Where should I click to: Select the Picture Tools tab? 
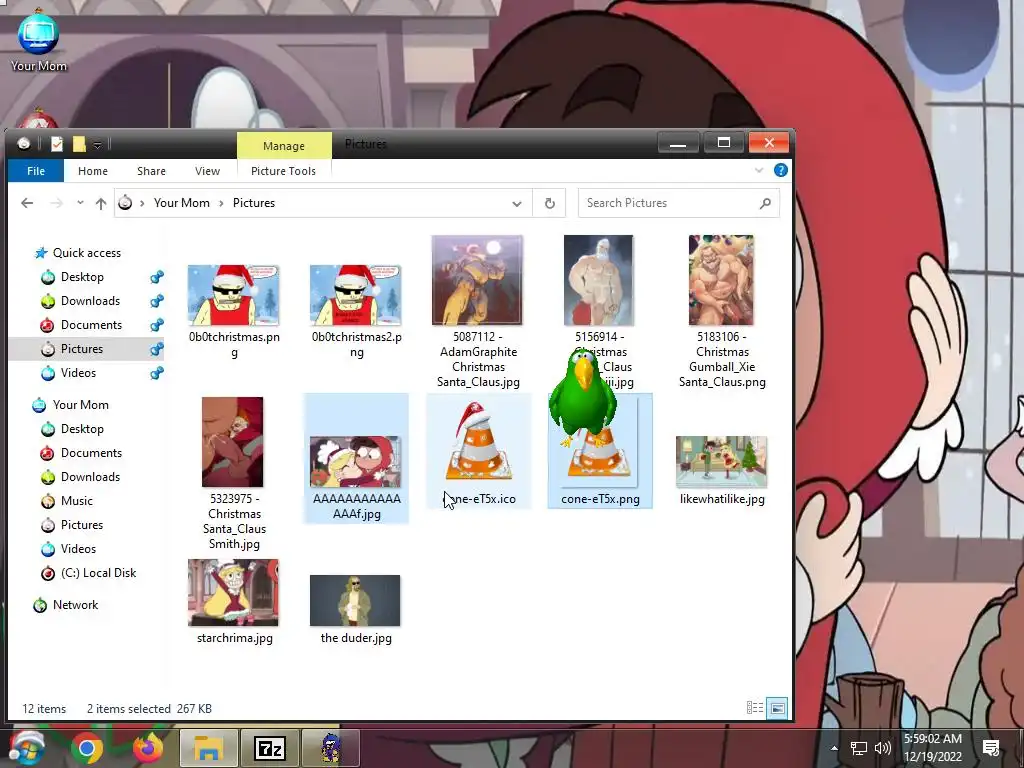[283, 171]
